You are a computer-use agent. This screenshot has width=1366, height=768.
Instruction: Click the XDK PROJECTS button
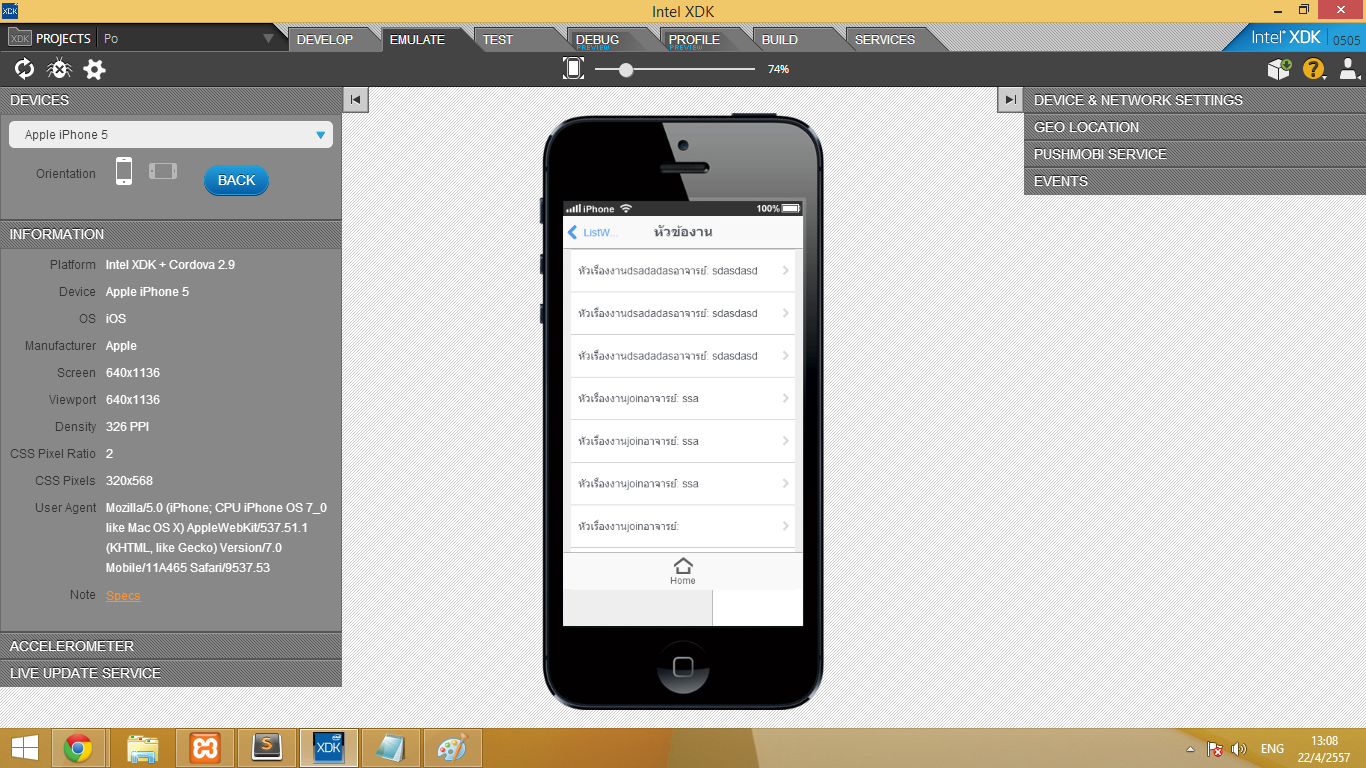pyautogui.click(x=49, y=39)
